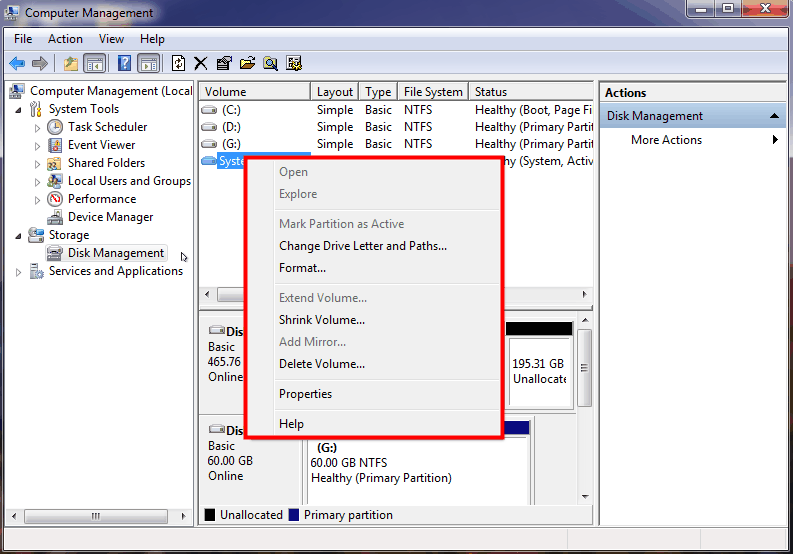
Task: Expand the Shared Folders node
Action: tap(37, 164)
